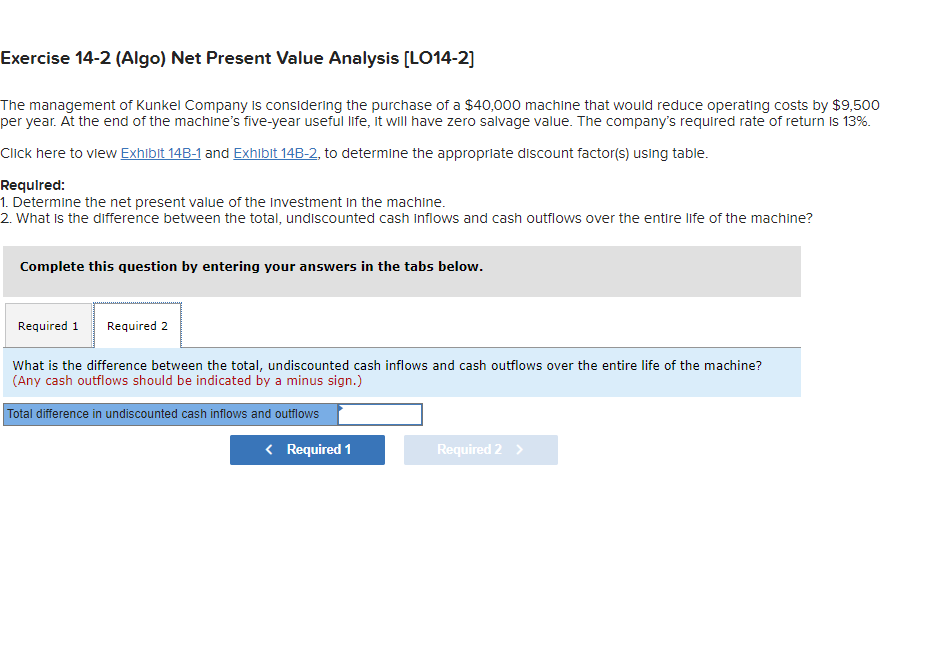Switch to the Required 1 tab

click(x=48, y=325)
